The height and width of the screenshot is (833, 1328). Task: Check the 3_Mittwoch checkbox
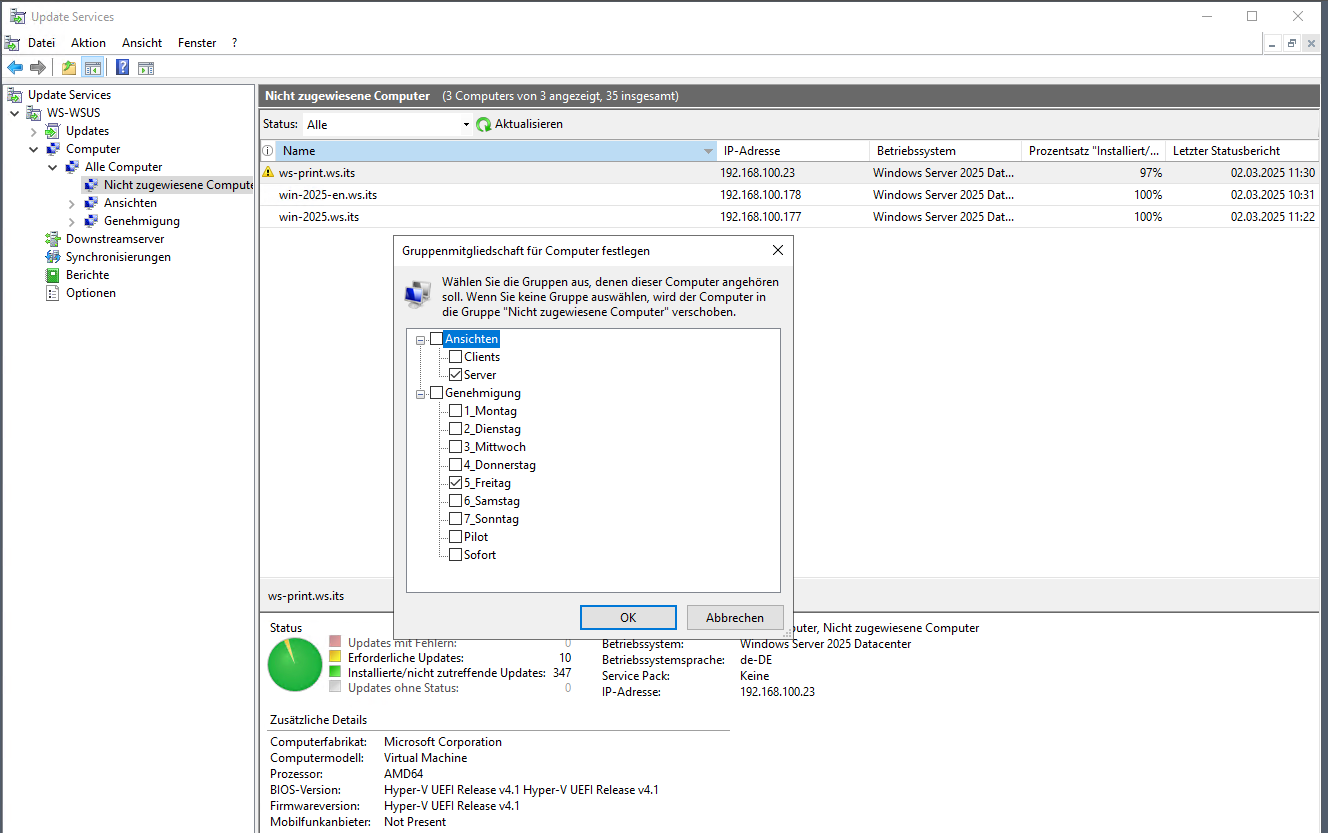(455, 447)
